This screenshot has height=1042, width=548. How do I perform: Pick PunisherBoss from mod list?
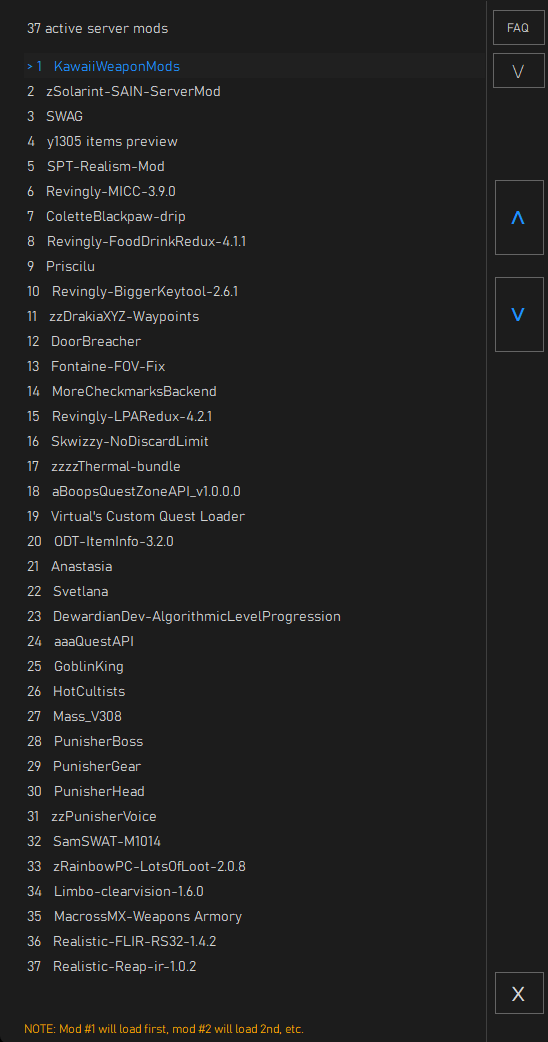coord(255,741)
